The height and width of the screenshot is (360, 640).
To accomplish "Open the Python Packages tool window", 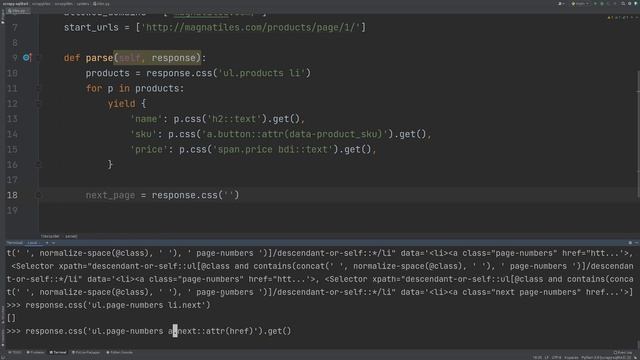I will pos(86,352).
